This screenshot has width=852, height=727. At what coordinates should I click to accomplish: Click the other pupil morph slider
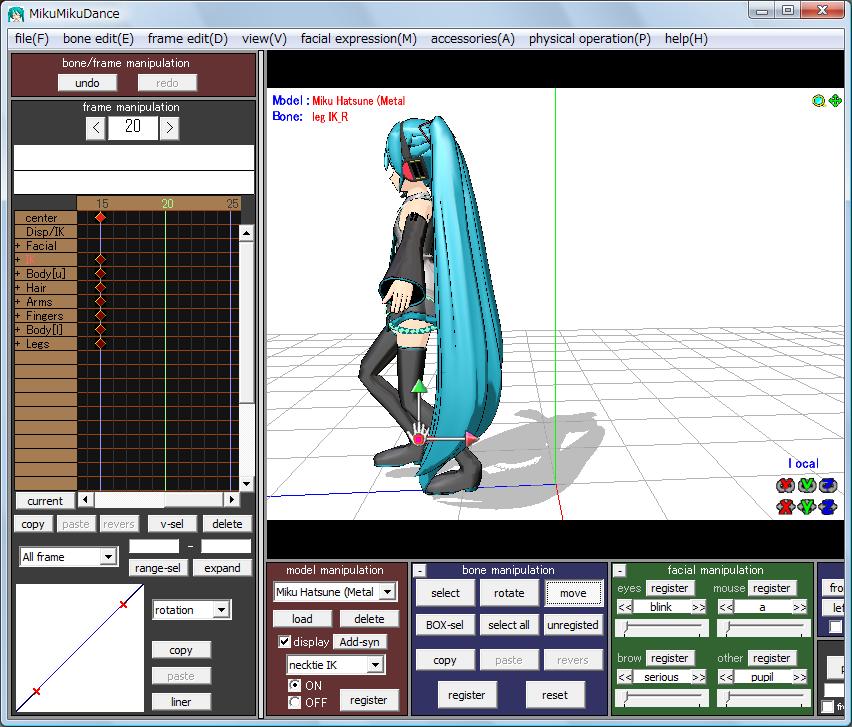pyautogui.click(x=763, y=698)
